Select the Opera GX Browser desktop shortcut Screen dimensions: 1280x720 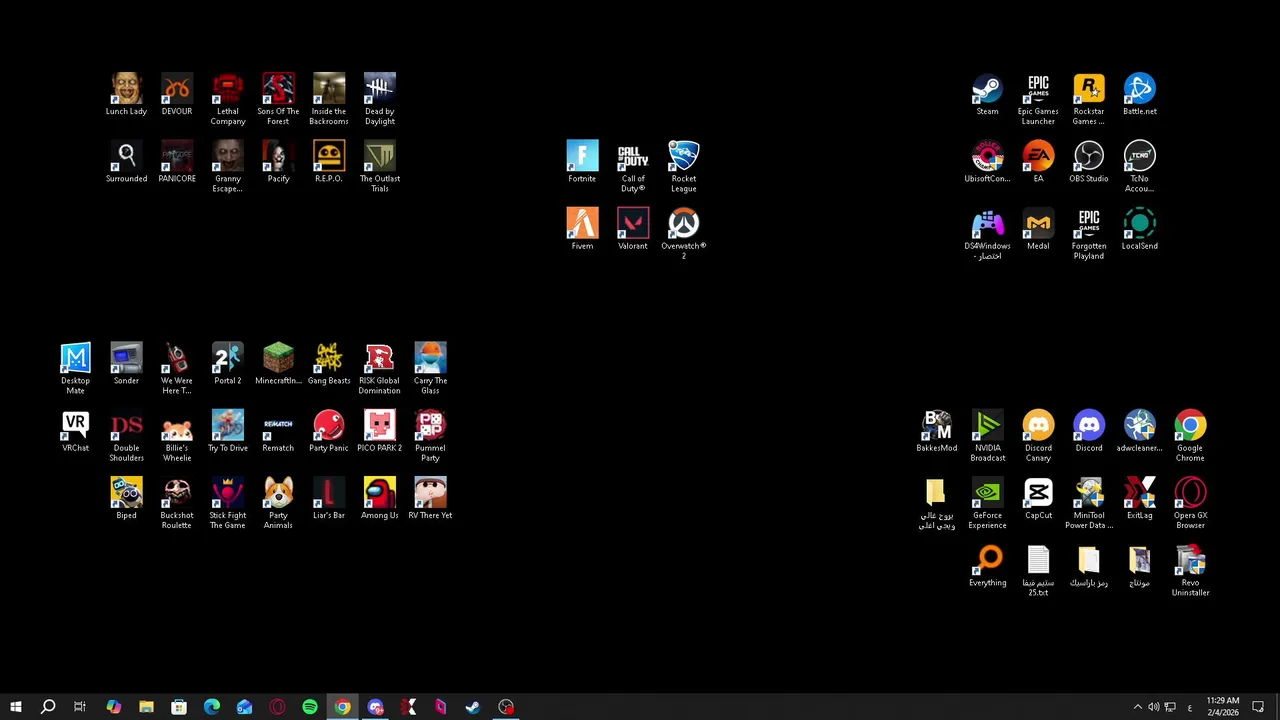pos(1190,502)
